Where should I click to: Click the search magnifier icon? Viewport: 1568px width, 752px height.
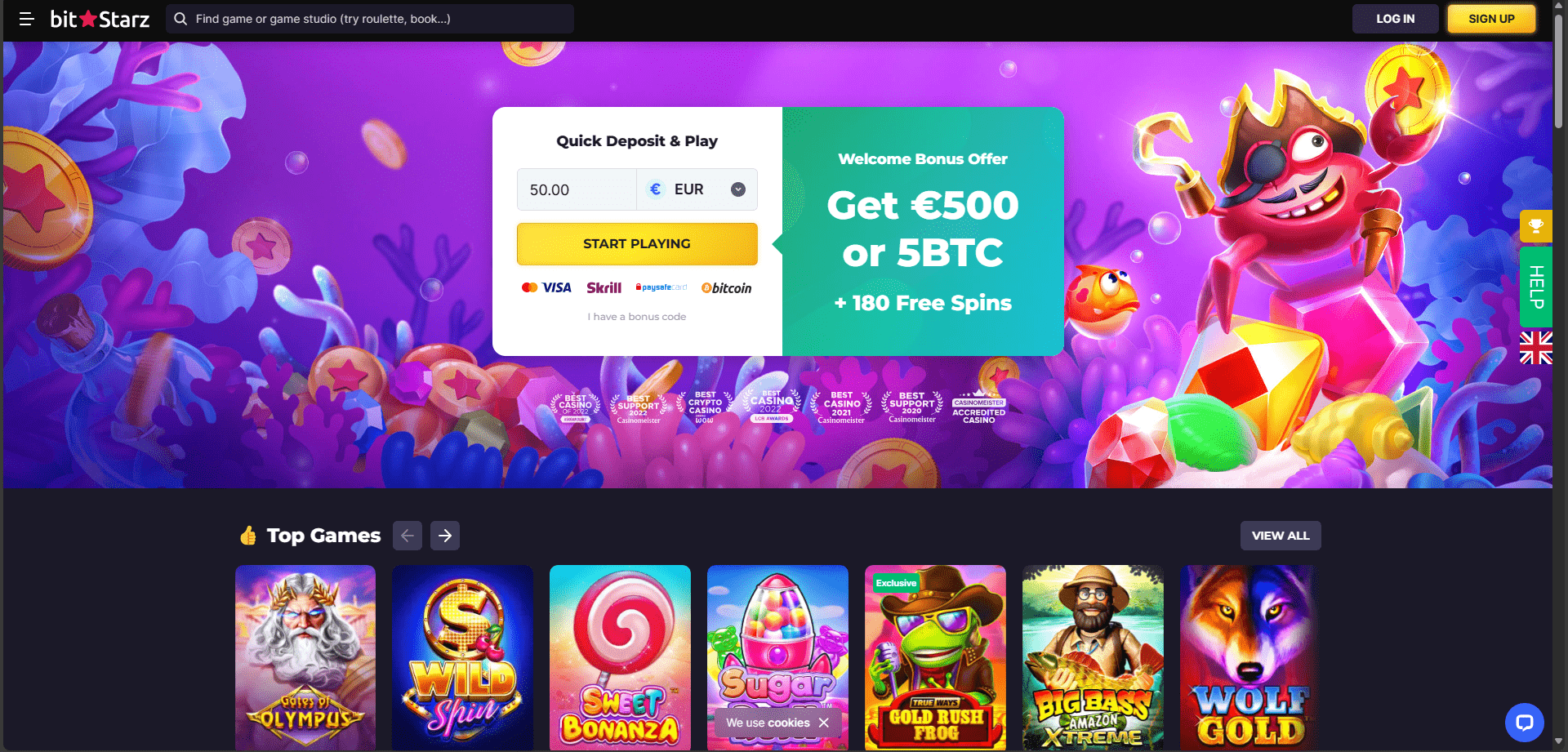(180, 19)
